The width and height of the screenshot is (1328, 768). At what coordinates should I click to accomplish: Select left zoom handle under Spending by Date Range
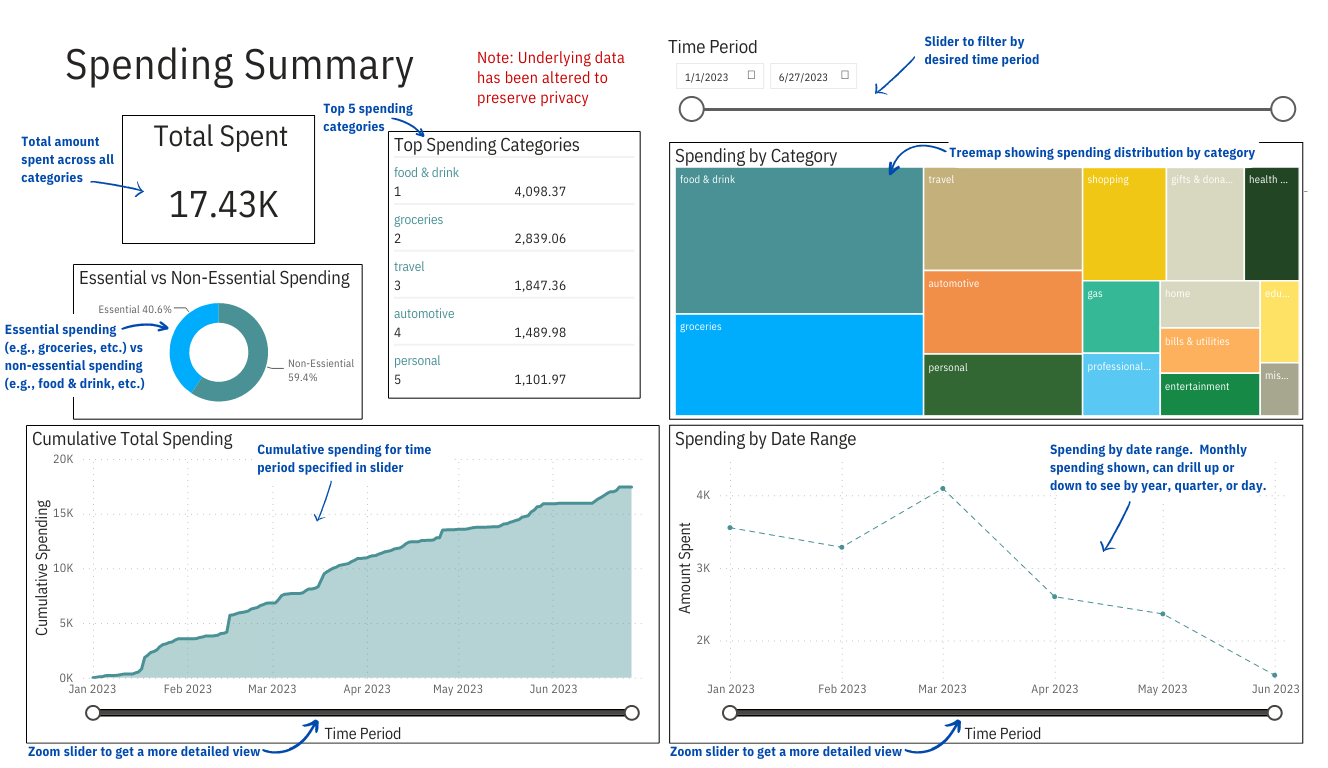tap(730, 712)
